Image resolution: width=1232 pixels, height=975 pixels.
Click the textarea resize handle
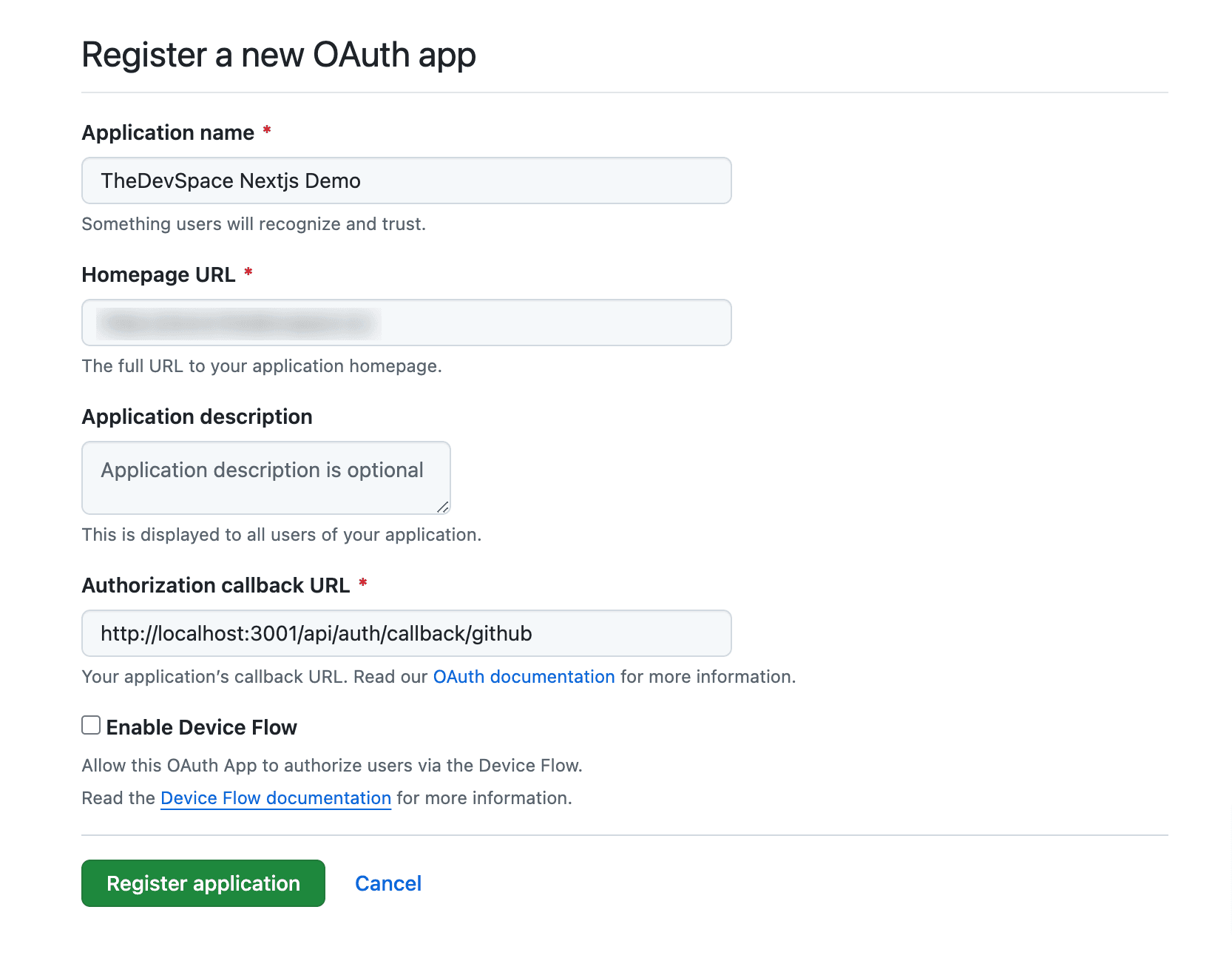coord(444,508)
